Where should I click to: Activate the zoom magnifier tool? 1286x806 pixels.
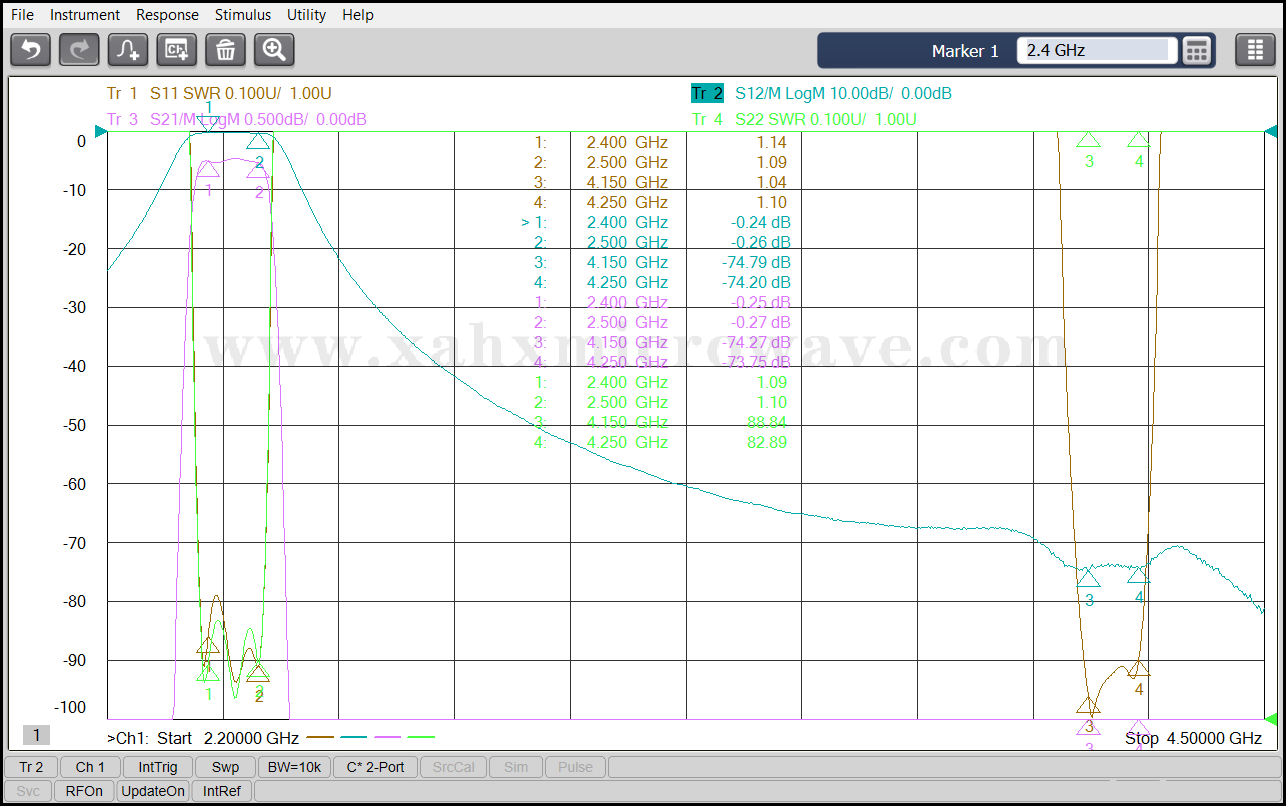(274, 49)
